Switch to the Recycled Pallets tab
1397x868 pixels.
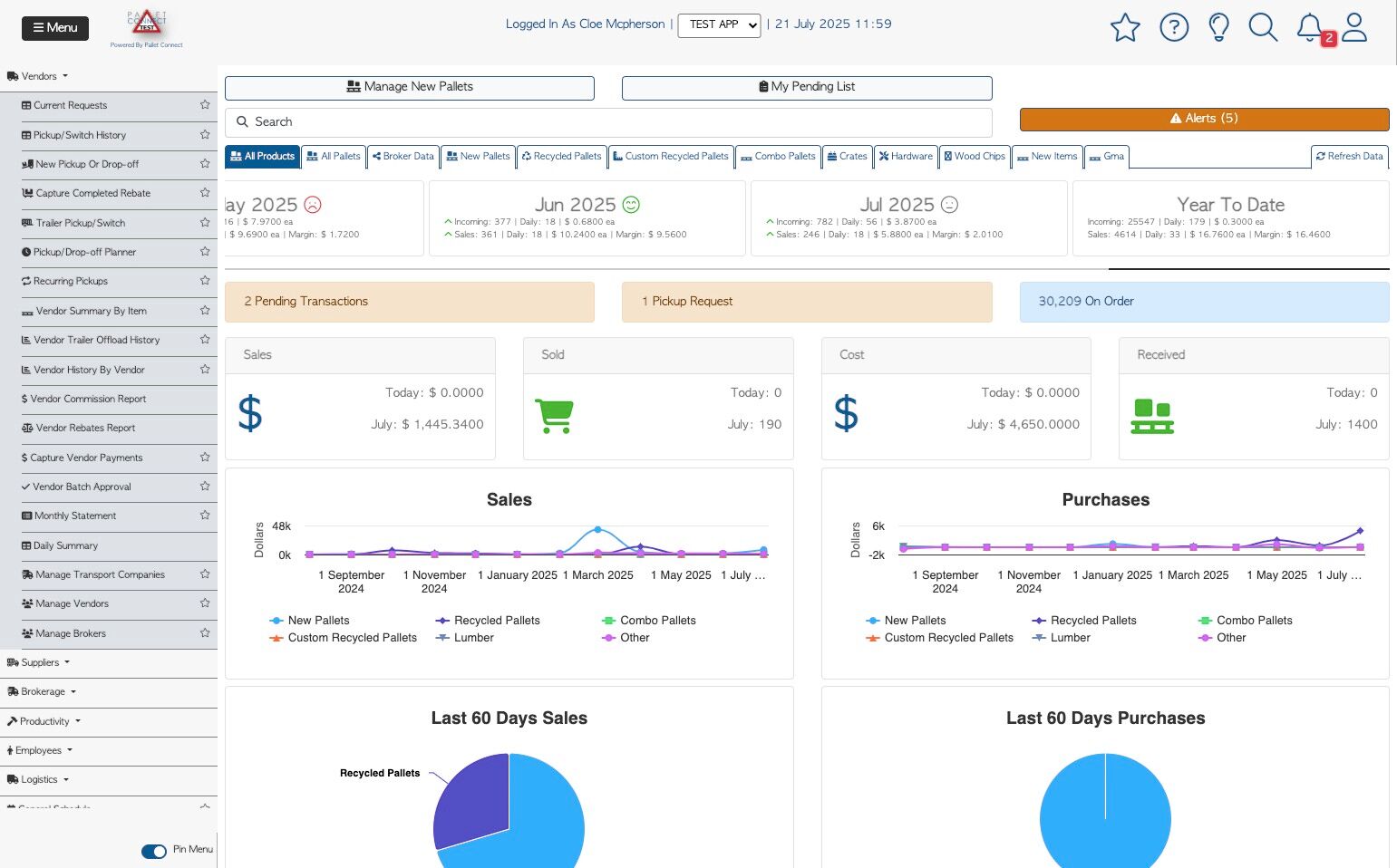[561, 156]
